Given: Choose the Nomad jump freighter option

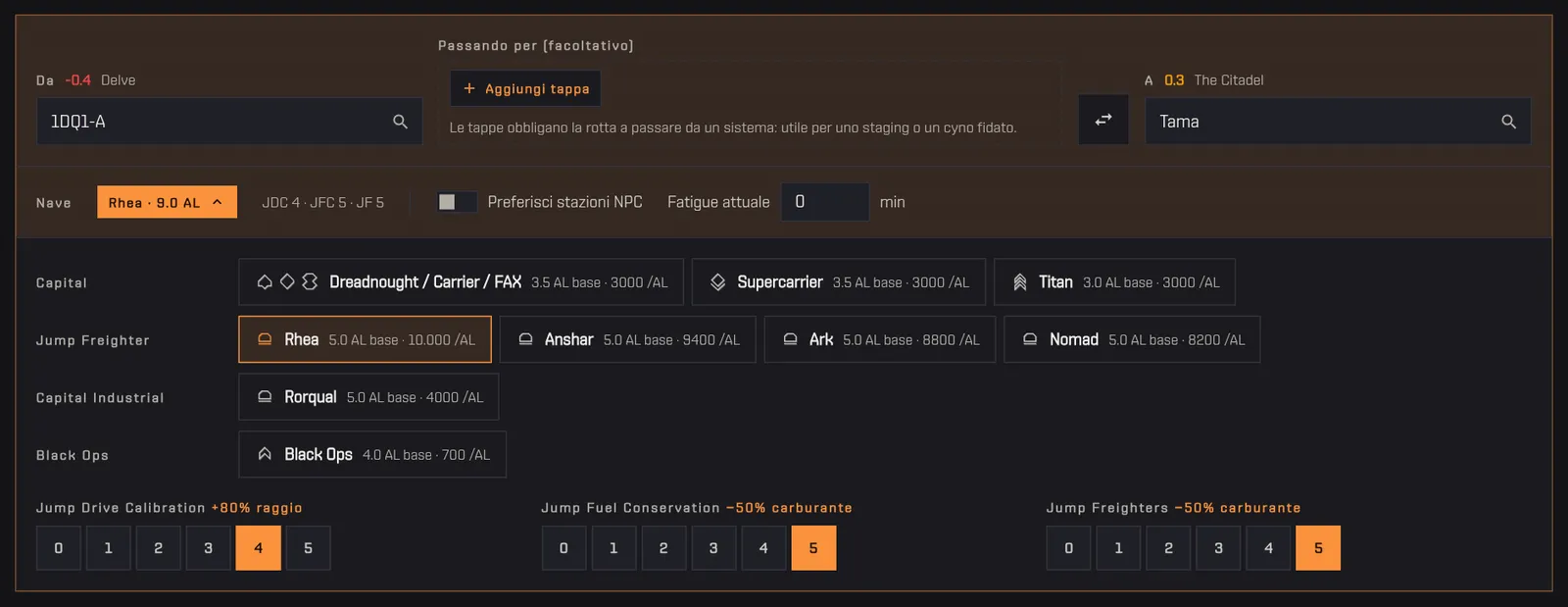Looking at the screenshot, I should [x=1132, y=339].
